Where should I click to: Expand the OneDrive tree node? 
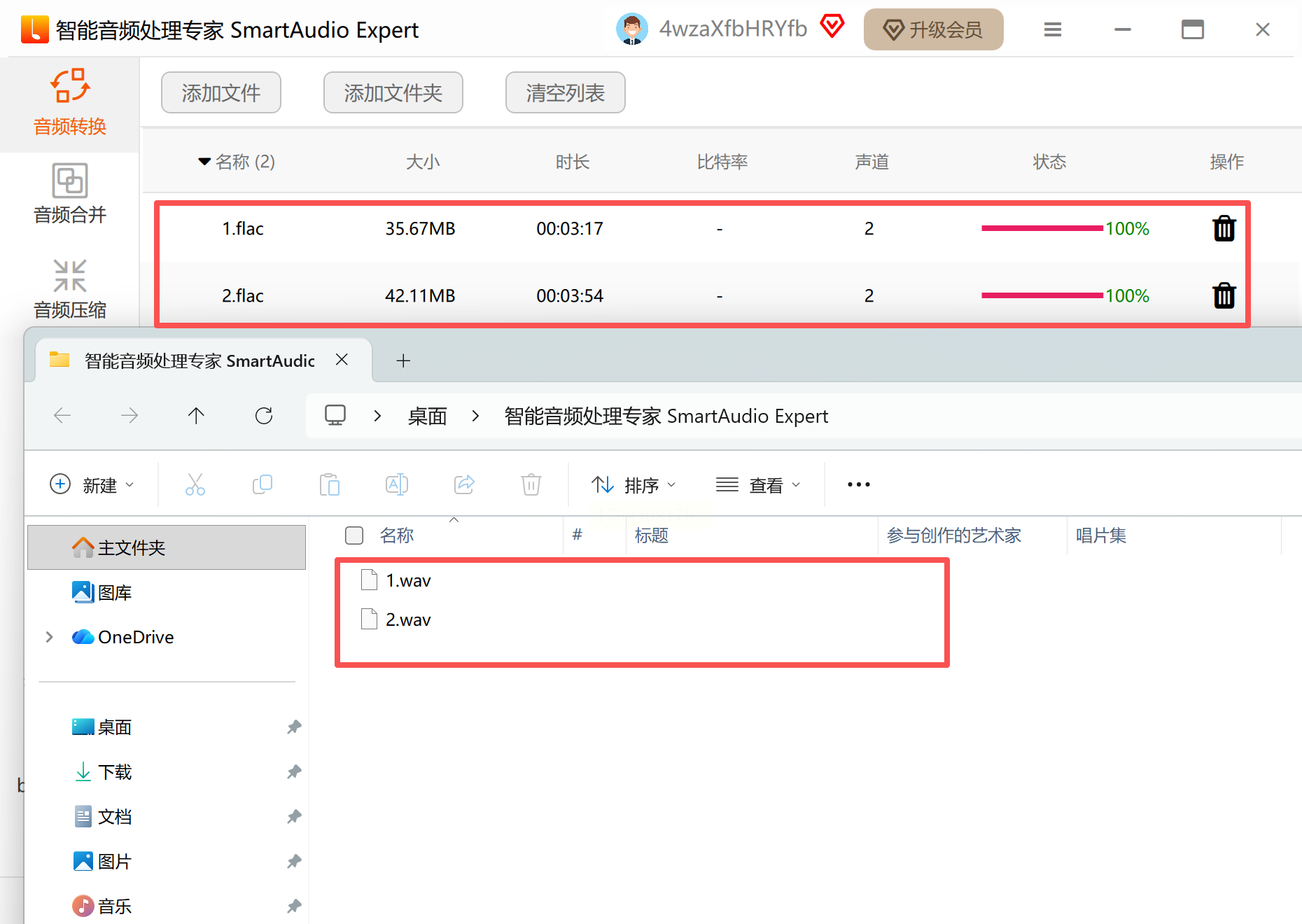tap(49, 637)
